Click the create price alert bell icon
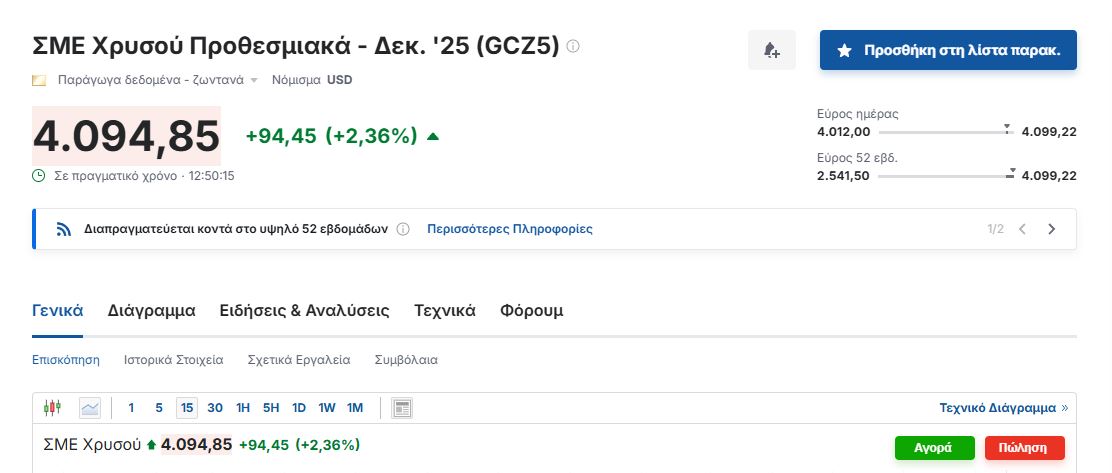This screenshot has height=473, width=1112. point(771,50)
